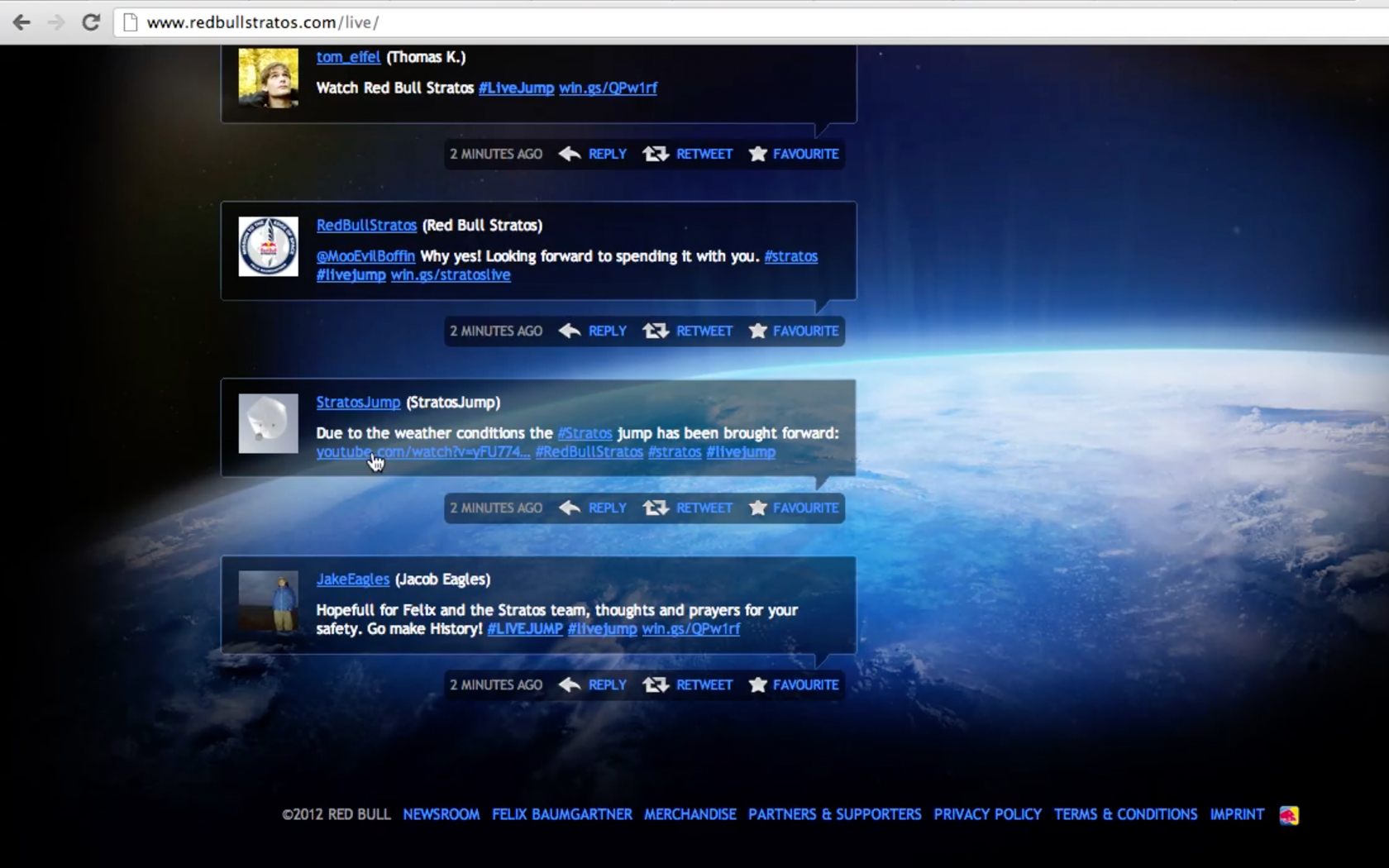Viewport: 1389px width, 868px height.
Task: View the Privacy Policy link
Action: coord(987,814)
